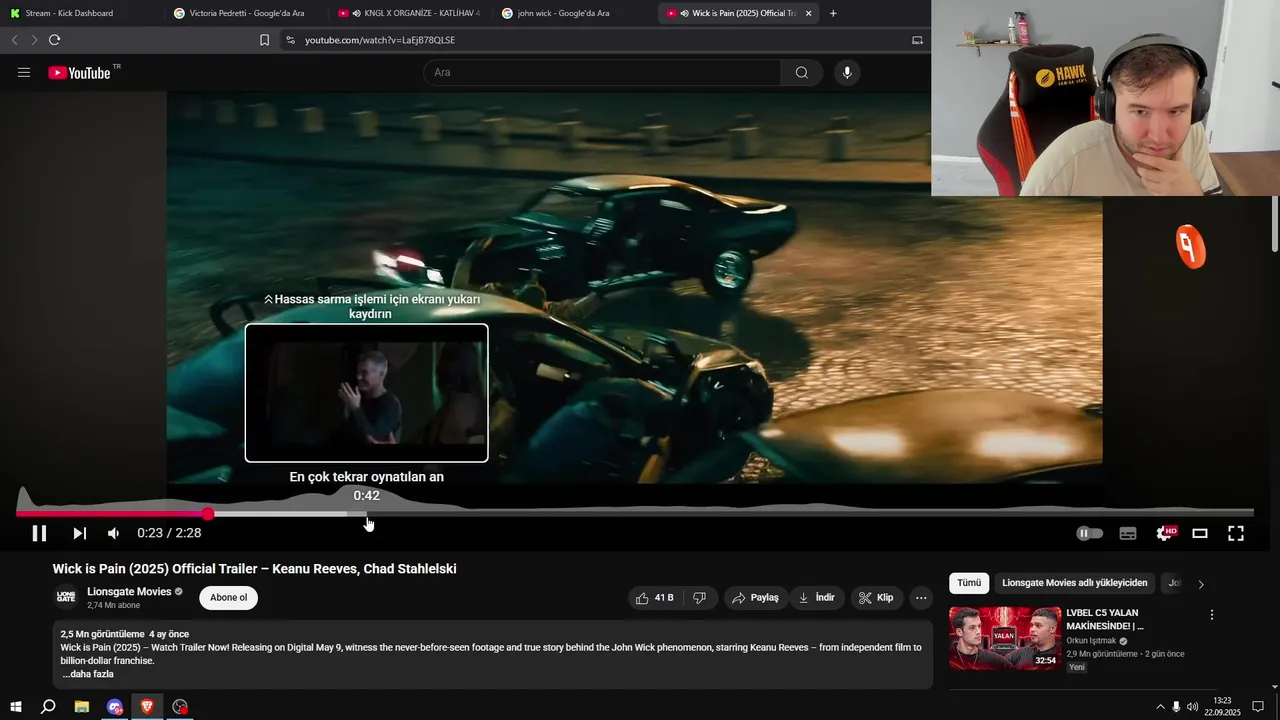1280x720 pixels.
Task: Mute the video volume
Action: click(x=113, y=533)
